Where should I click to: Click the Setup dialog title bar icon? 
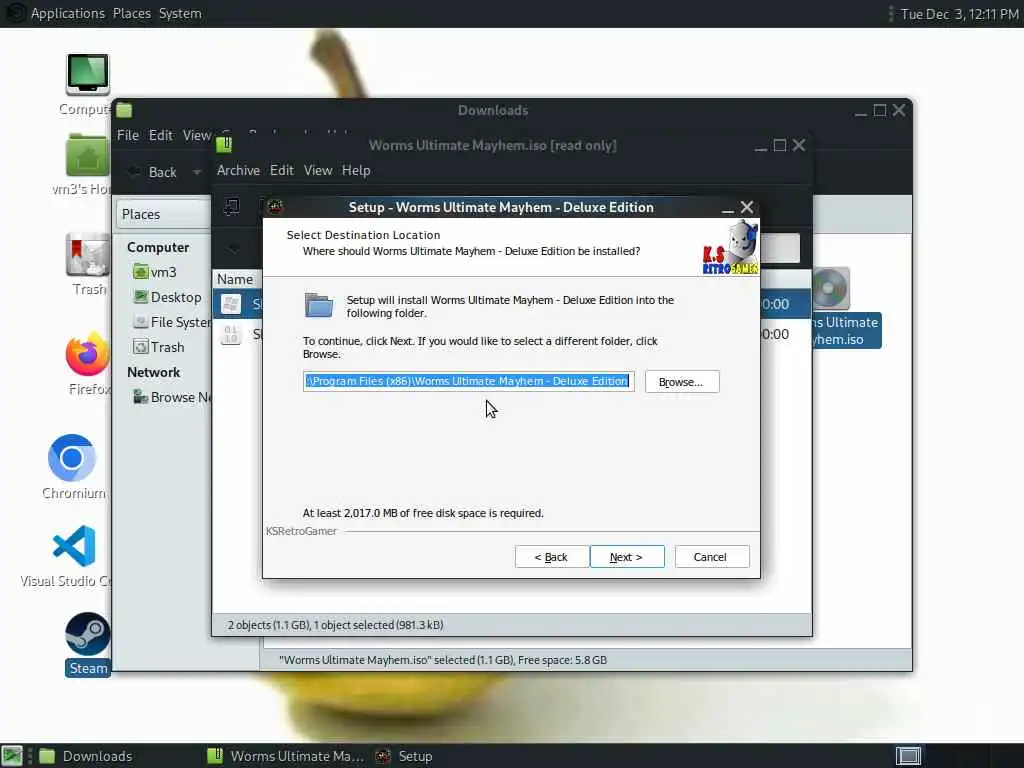pyautogui.click(x=275, y=207)
